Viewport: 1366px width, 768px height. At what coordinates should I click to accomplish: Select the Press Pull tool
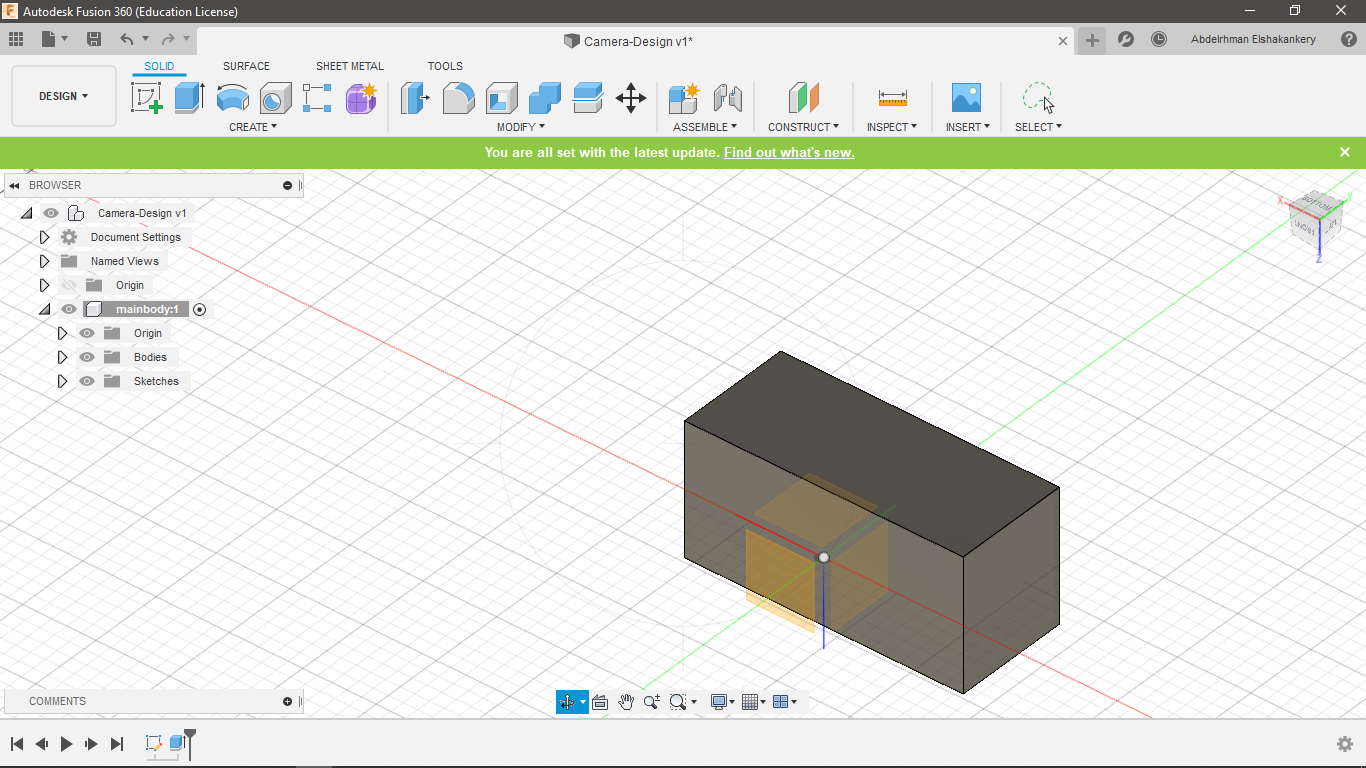pyautogui.click(x=415, y=98)
